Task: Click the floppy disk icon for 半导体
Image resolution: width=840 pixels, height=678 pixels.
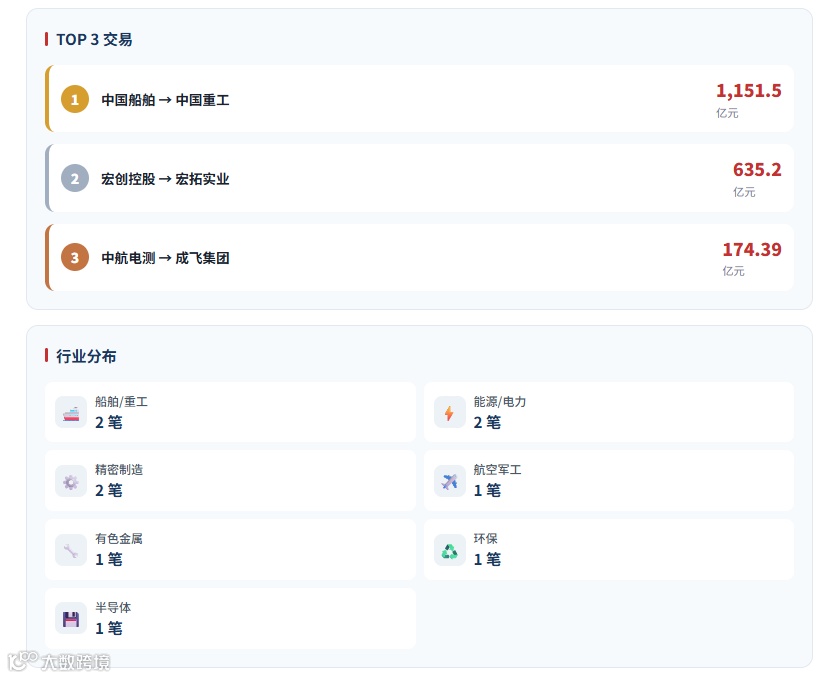Action: pyautogui.click(x=71, y=619)
